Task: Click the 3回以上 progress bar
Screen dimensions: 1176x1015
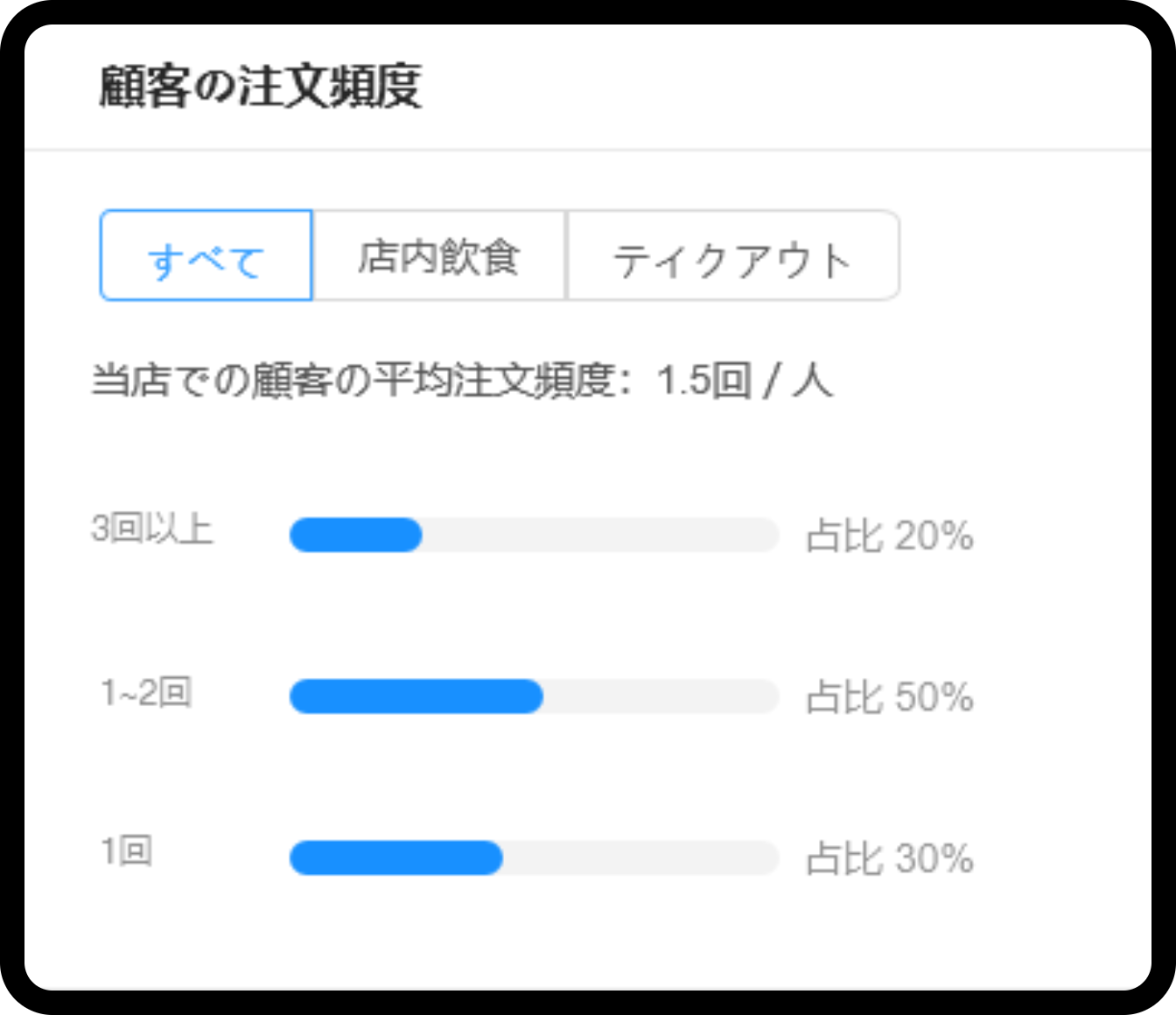Action: tap(534, 535)
